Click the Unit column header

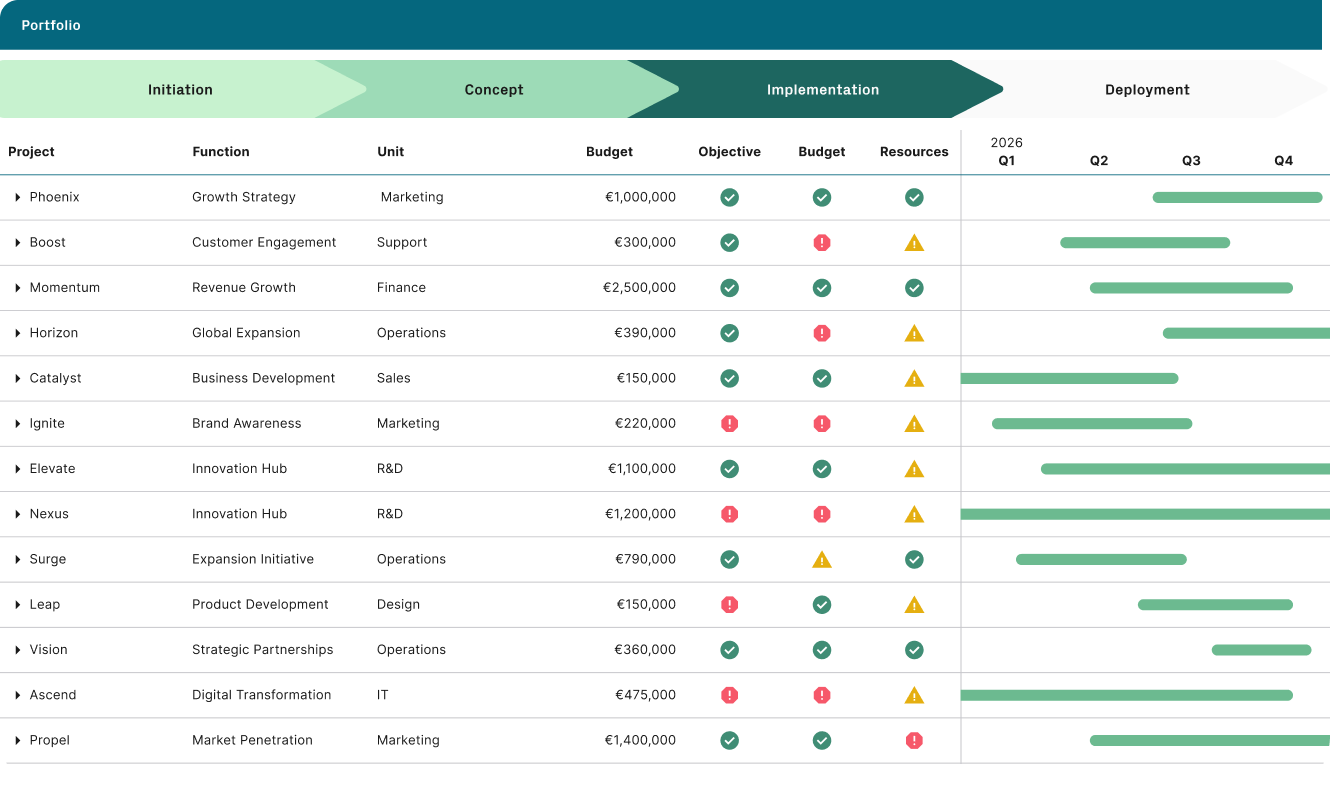390,152
